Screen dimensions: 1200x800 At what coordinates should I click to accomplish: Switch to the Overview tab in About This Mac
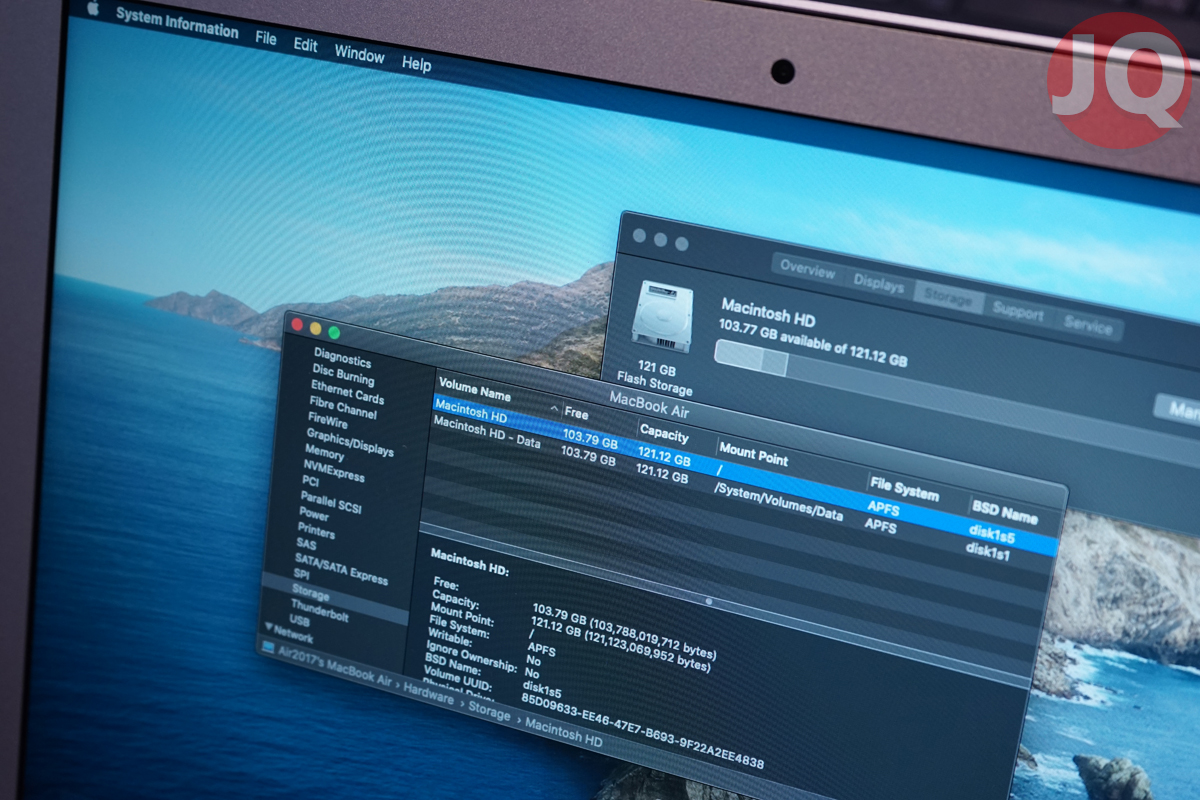808,269
